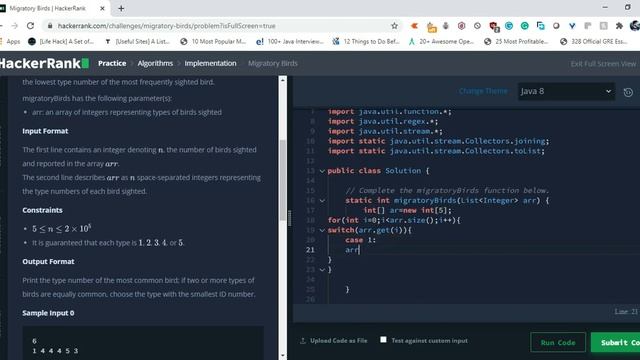Open the orange arrow browser extension
This screenshot has height=360, width=640.
414,26
